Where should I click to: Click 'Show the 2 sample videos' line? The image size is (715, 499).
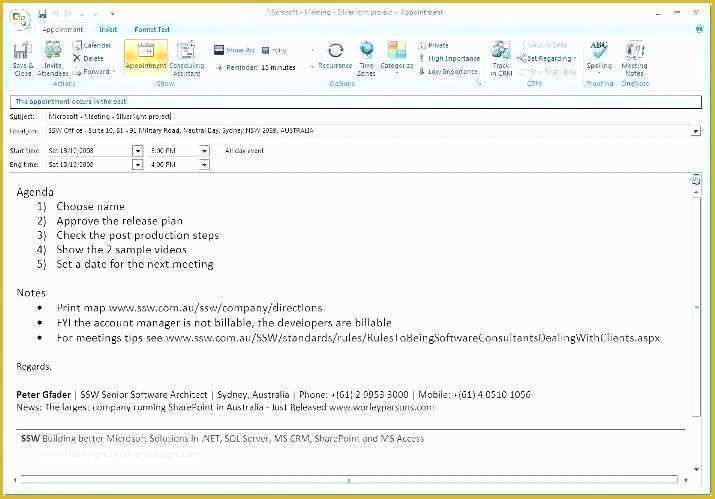(121, 250)
